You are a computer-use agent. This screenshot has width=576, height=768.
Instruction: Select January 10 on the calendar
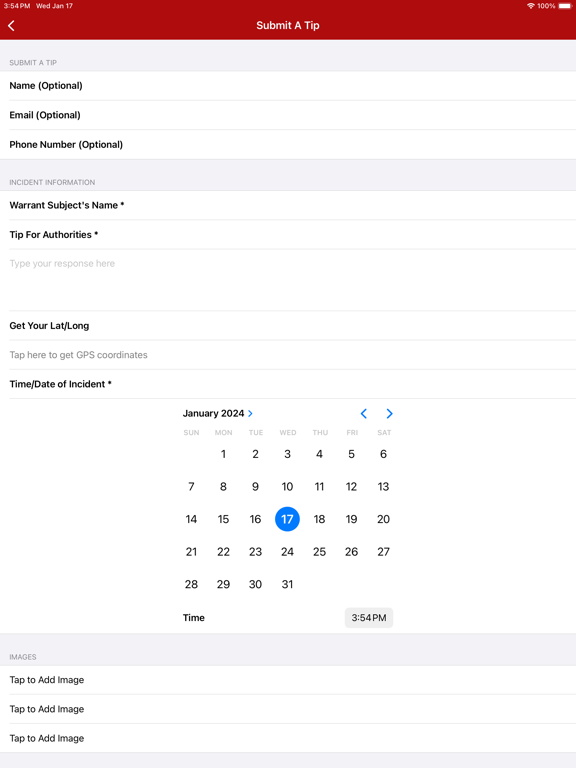pyautogui.click(x=288, y=486)
